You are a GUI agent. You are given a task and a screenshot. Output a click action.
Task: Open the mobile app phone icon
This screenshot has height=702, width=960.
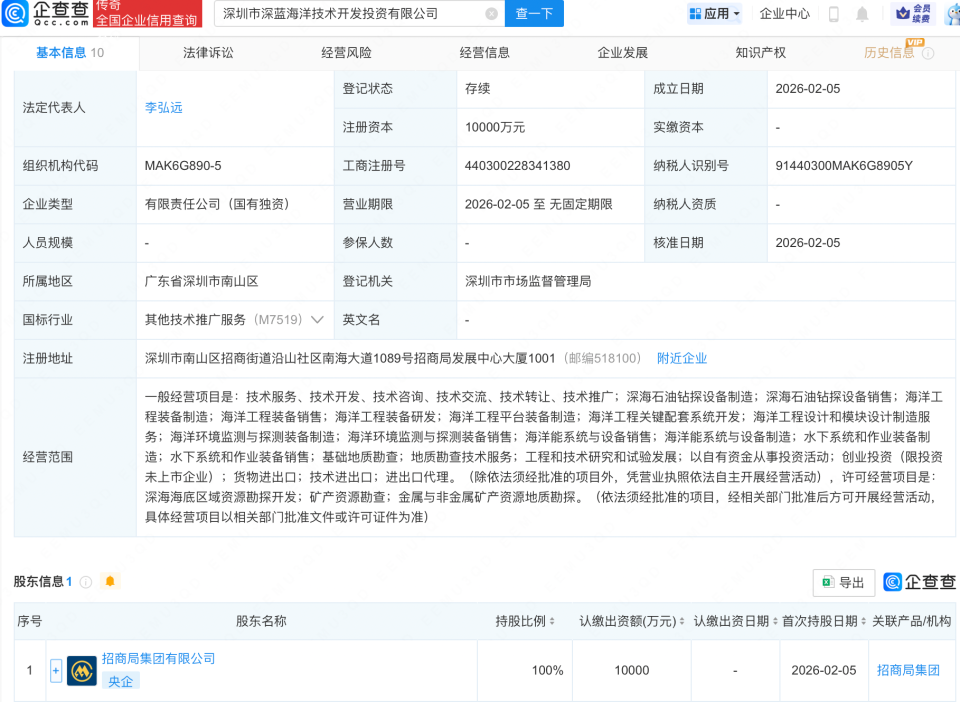pos(833,13)
